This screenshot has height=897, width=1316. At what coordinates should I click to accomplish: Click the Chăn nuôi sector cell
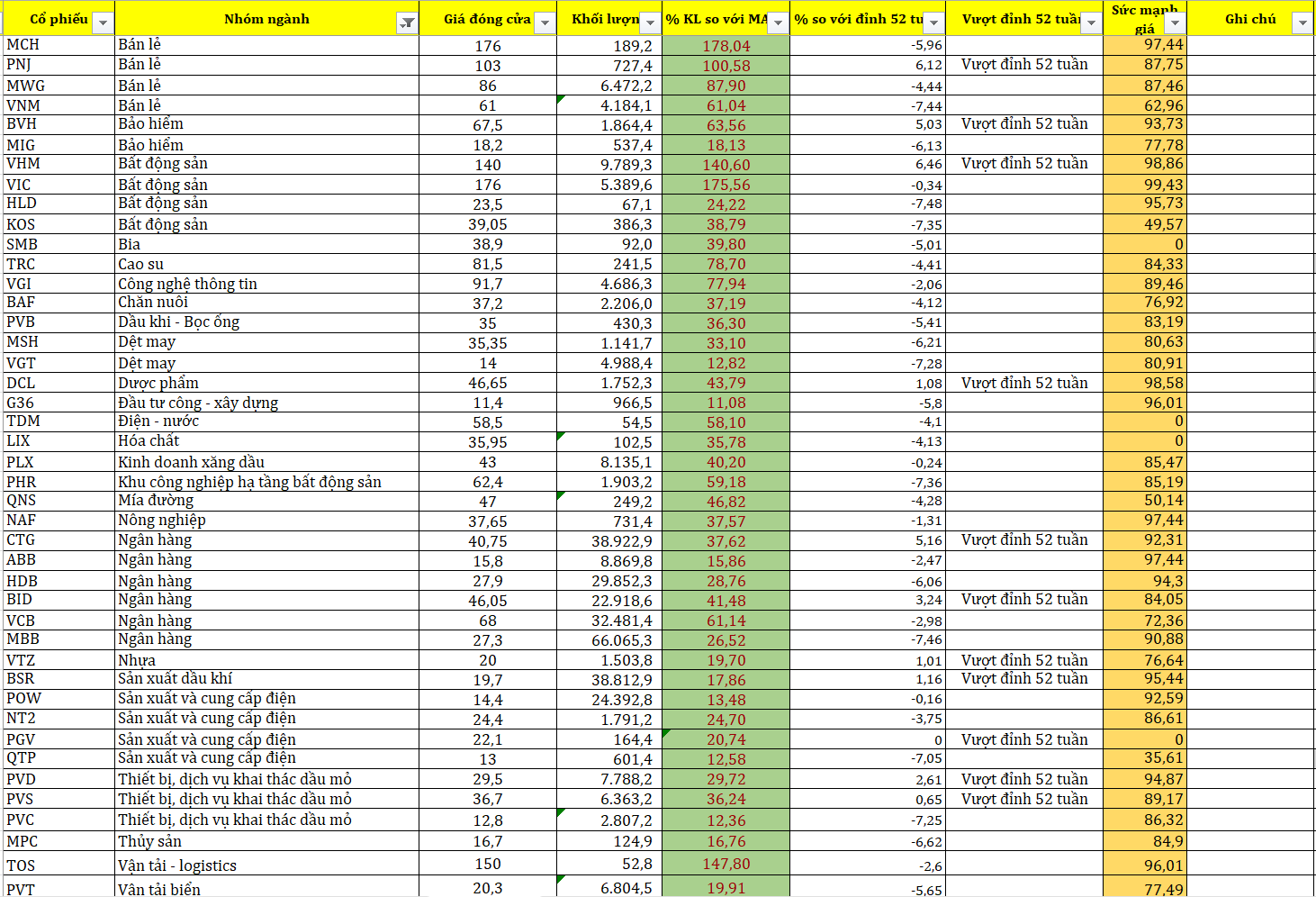(x=267, y=303)
